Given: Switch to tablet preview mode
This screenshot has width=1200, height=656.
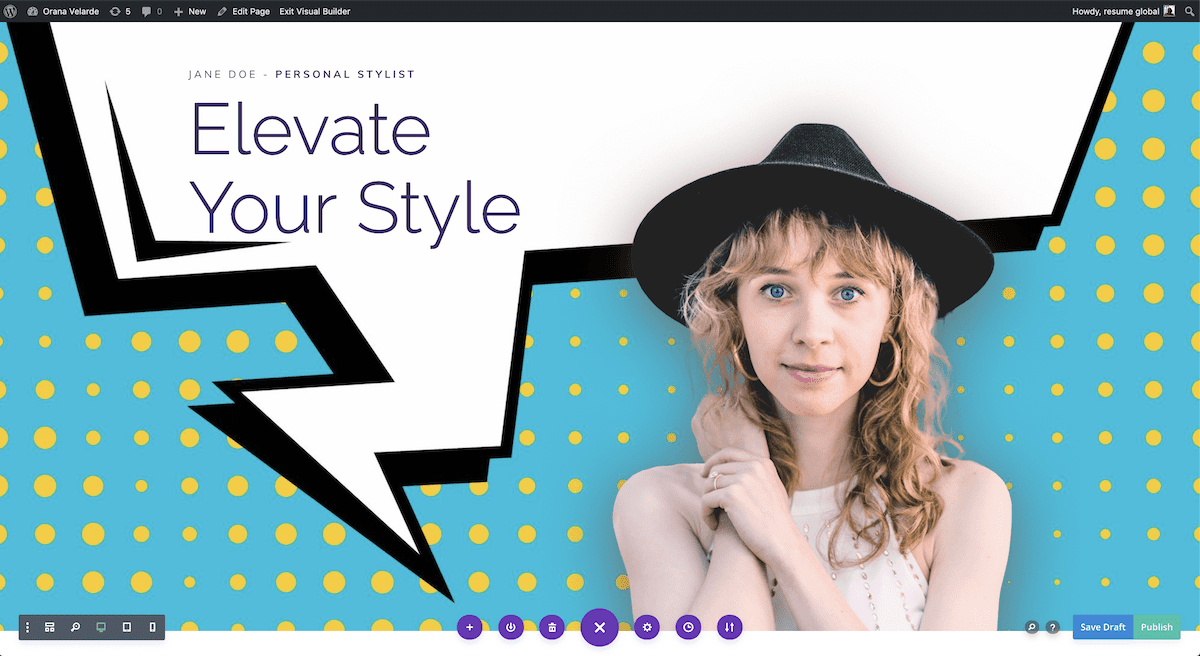Looking at the screenshot, I should (x=125, y=627).
